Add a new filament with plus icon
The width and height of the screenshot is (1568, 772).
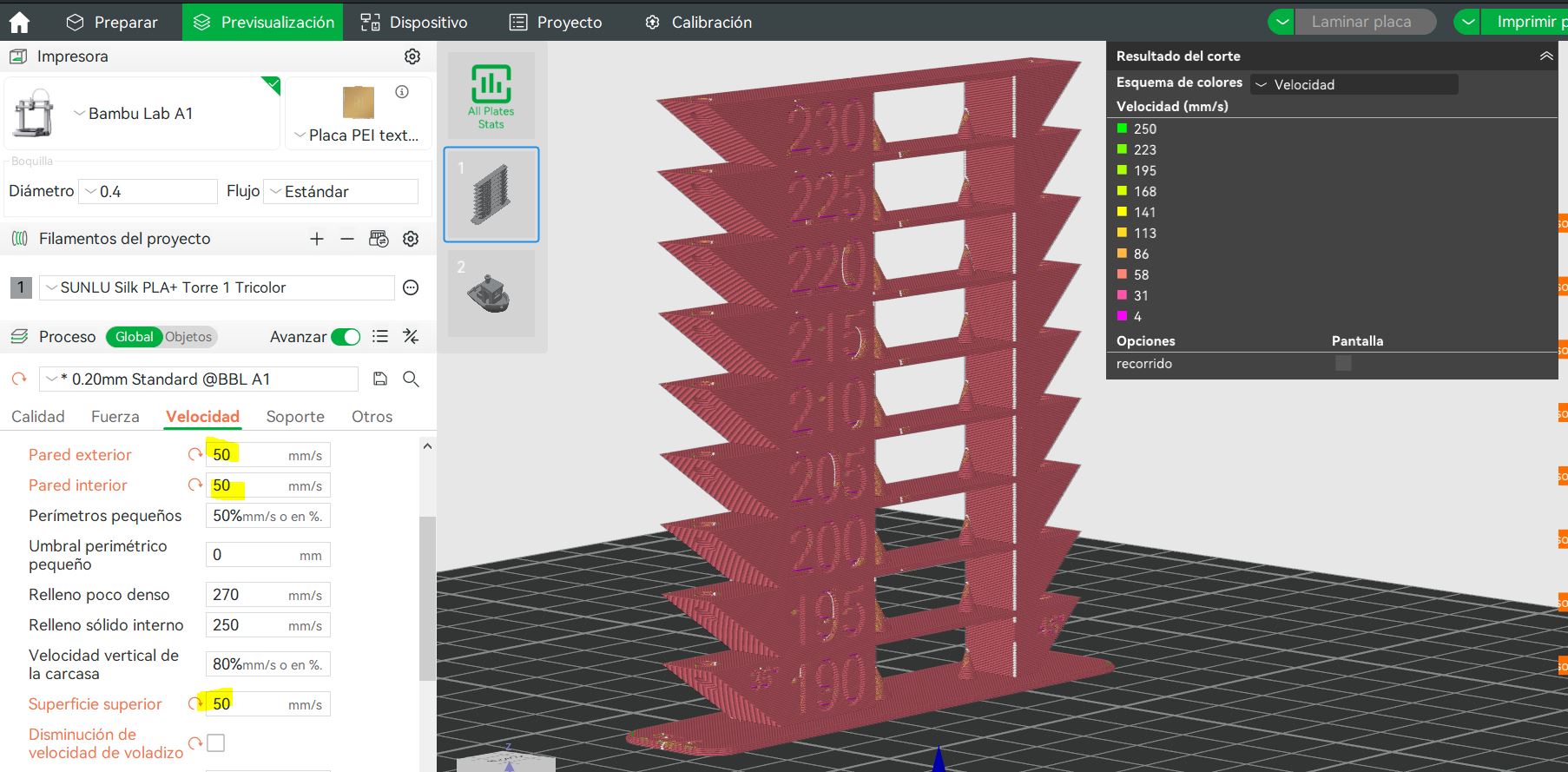point(317,239)
